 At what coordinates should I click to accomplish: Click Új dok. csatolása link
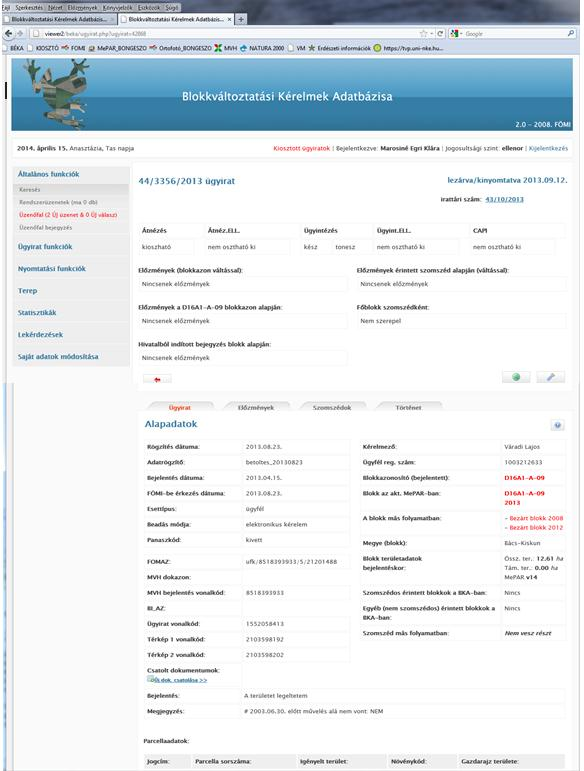[x=180, y=680]
